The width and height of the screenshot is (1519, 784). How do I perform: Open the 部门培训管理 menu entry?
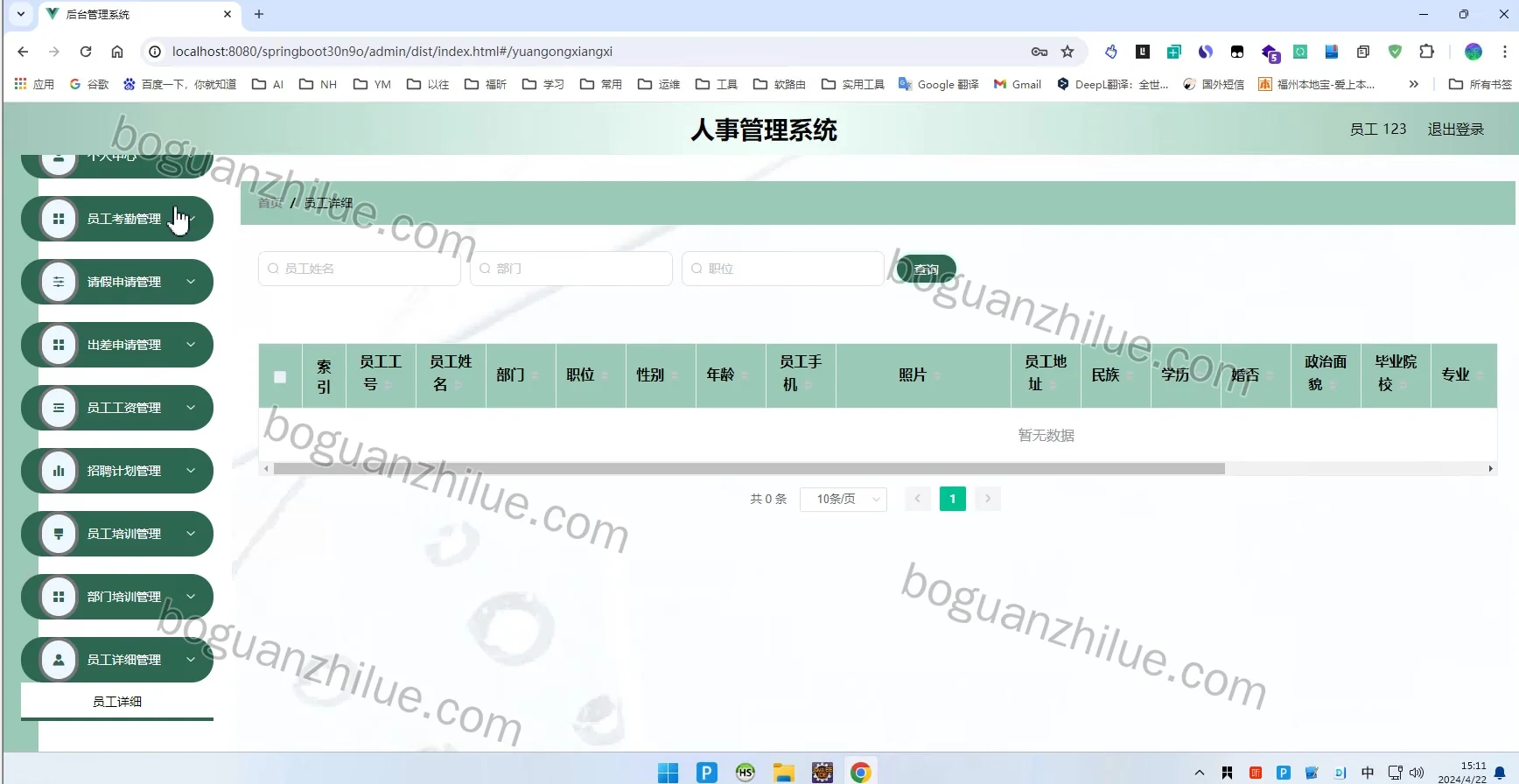pyautogui.click(x=117, y=597)
